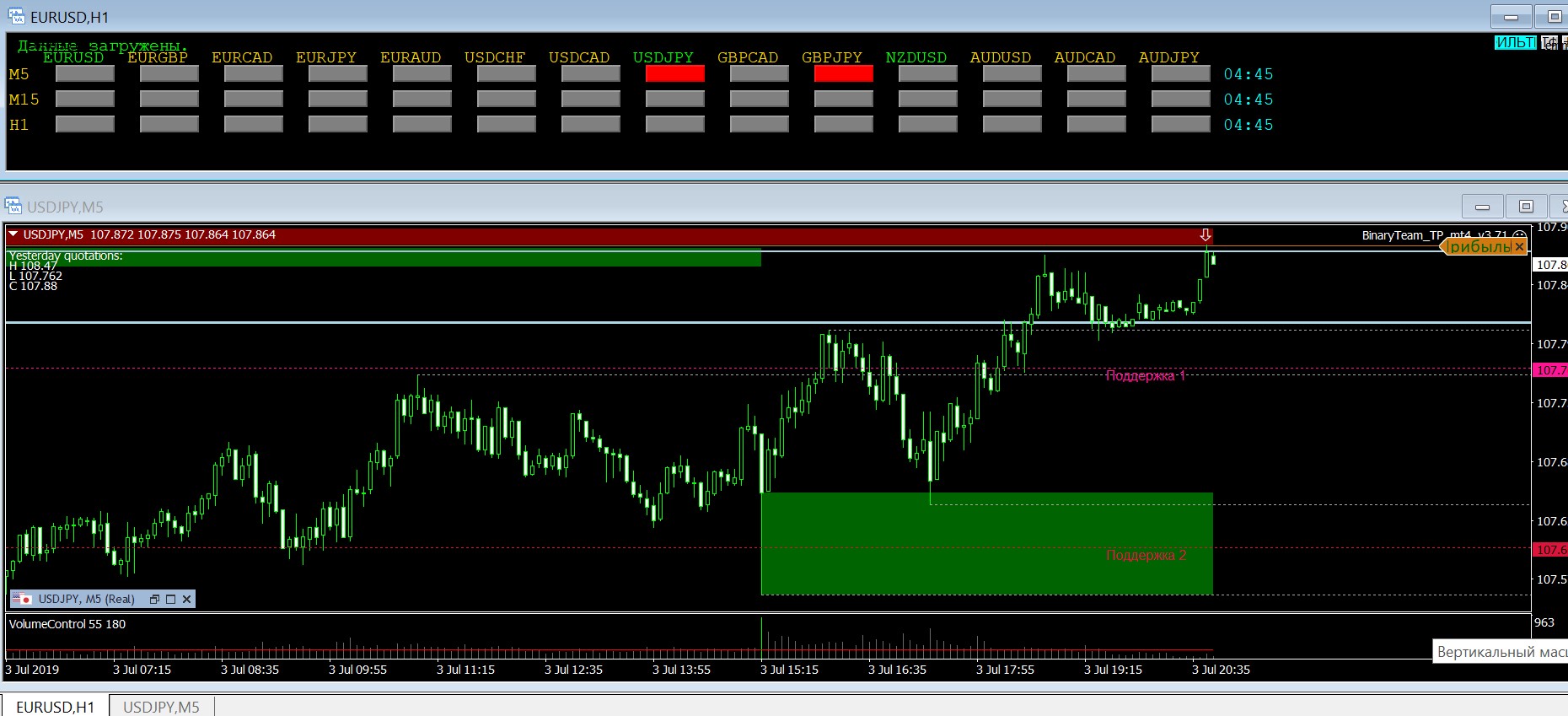Click the cyan ФИЛЬТР button

pos(1515,42)
